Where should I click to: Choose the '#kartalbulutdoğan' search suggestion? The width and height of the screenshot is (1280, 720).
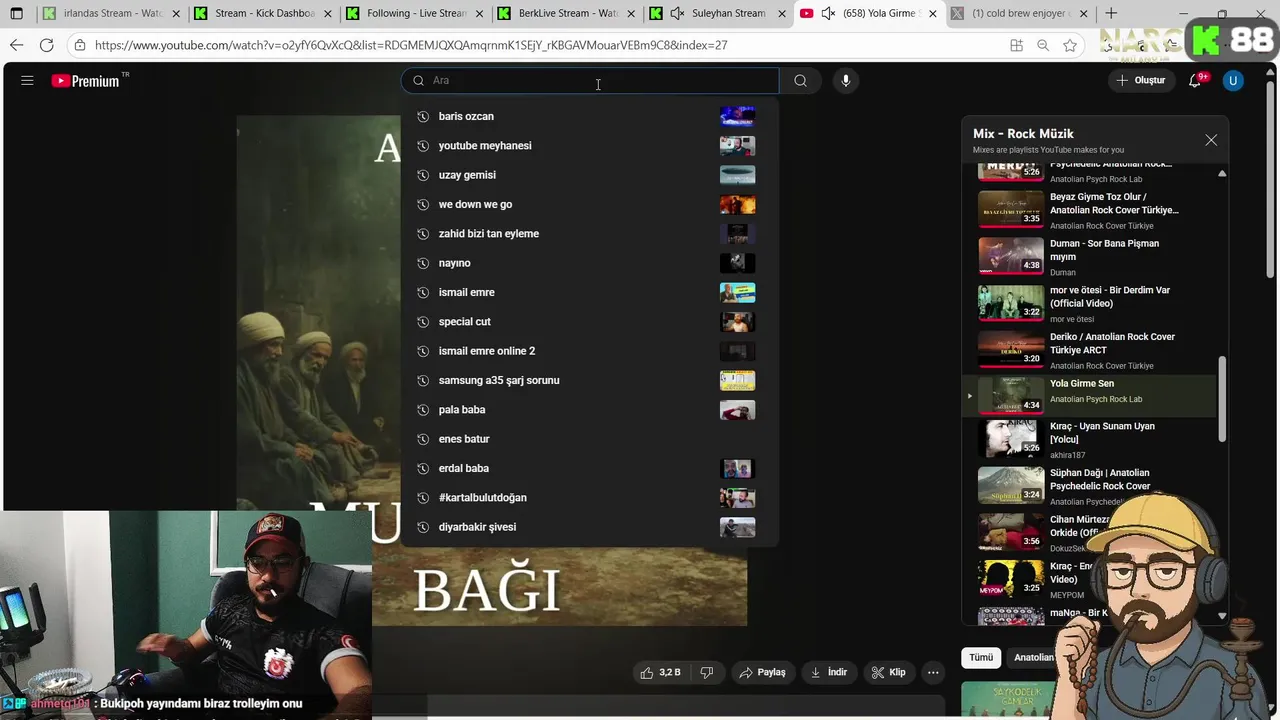(x=590, y=498)
